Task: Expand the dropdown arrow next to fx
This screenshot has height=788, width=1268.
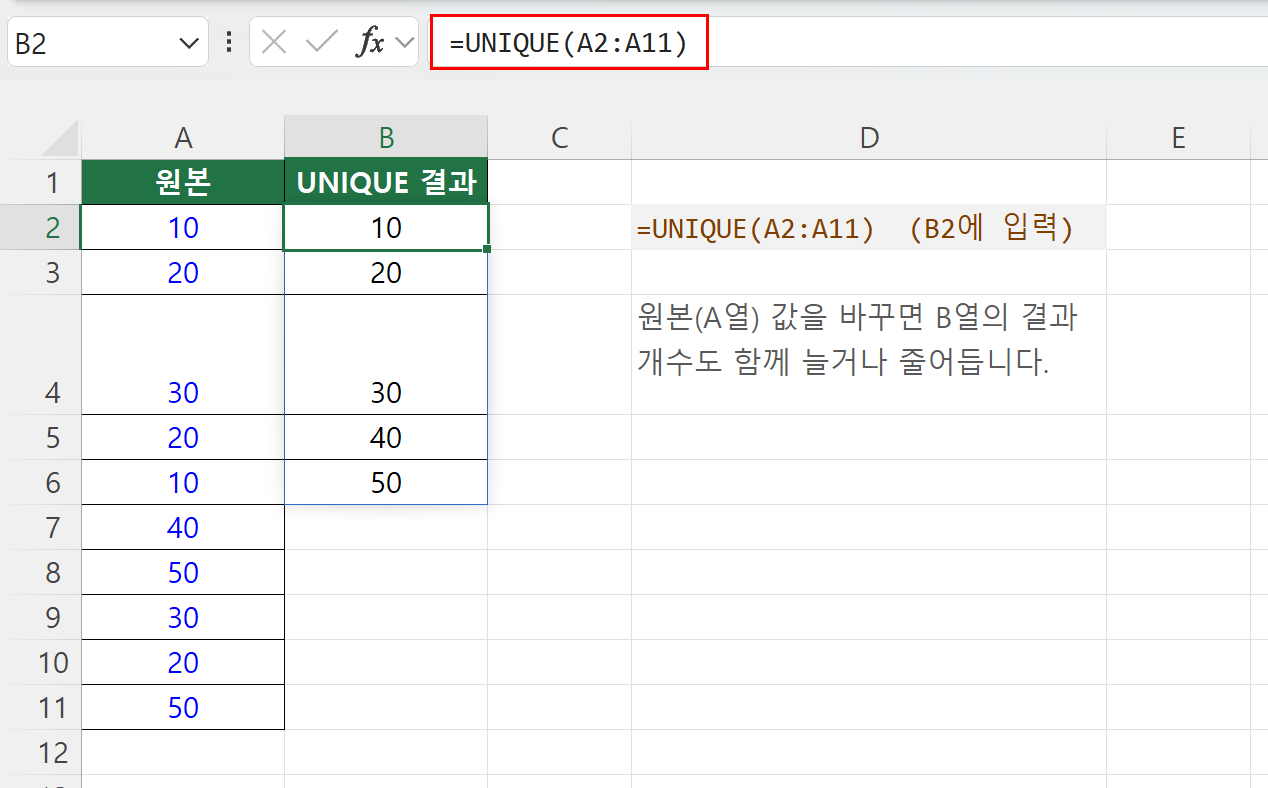Action: (x=404, y=43)
